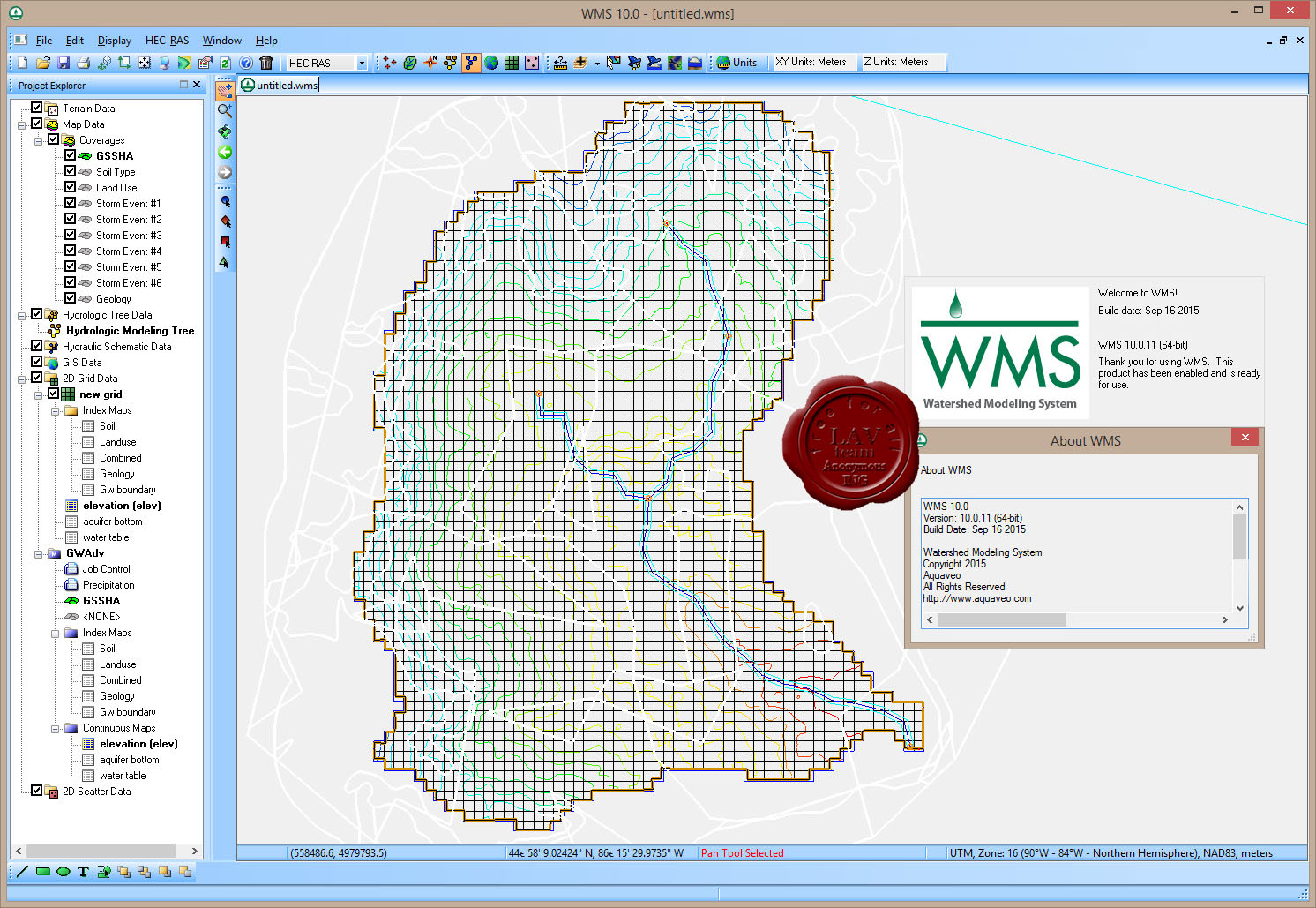Collapse the Hydrologic Tree Data node
Viewport: 1316px width, 908px height.
coord(22,315)
